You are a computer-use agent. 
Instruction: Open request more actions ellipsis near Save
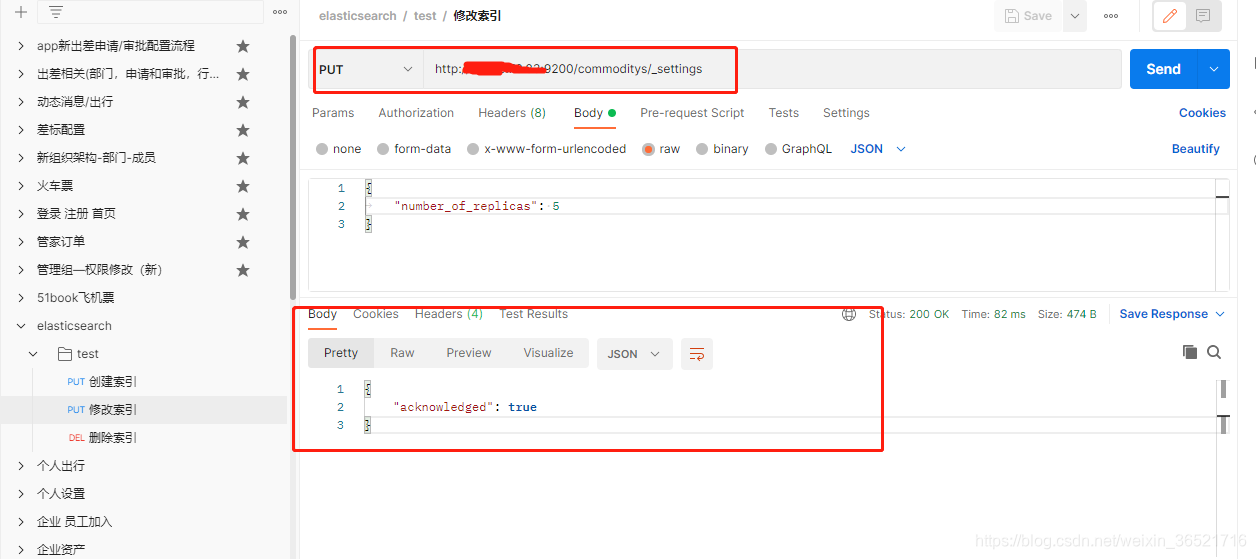[x=1111, y=16]
